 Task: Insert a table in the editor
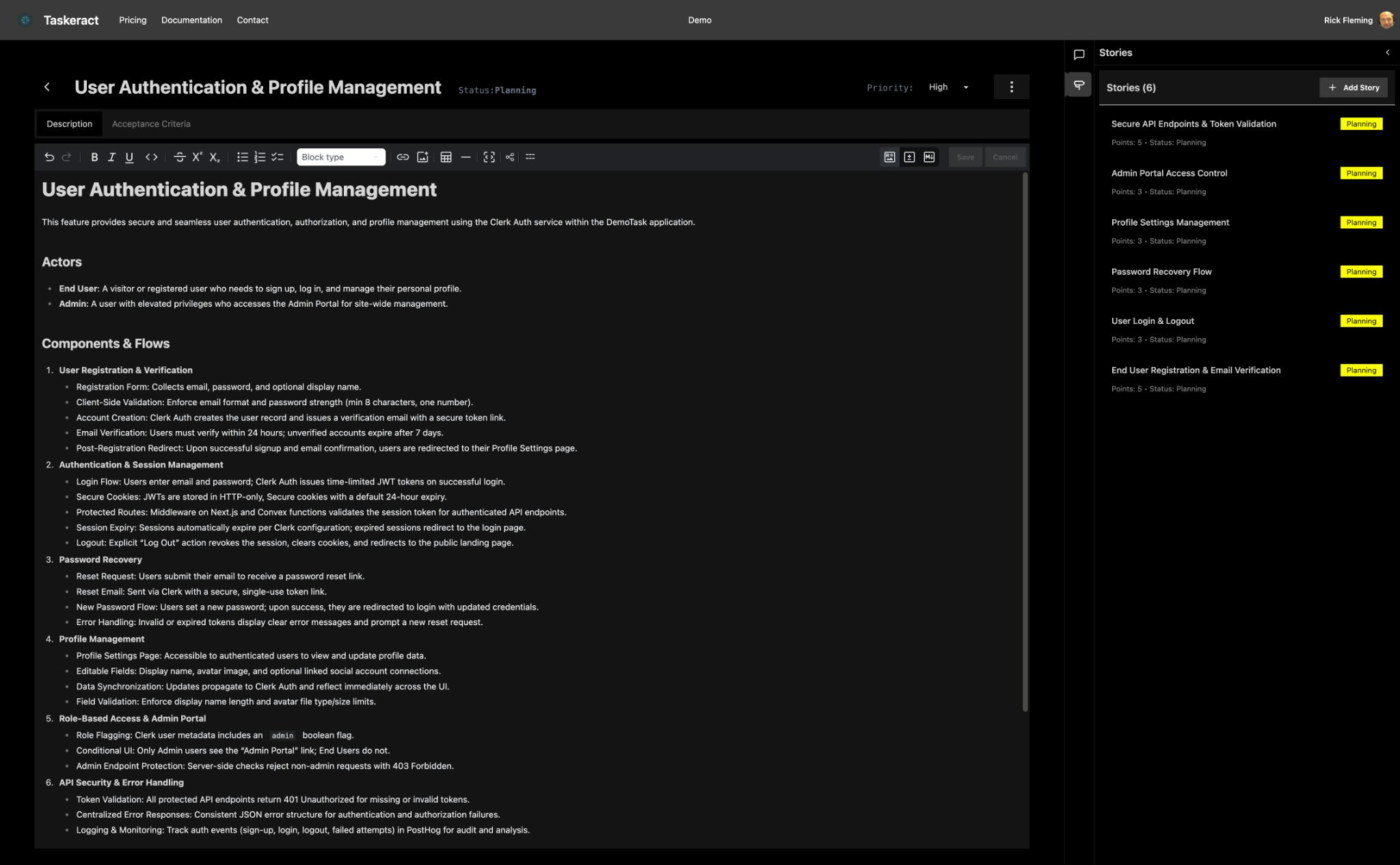(446, 157)
